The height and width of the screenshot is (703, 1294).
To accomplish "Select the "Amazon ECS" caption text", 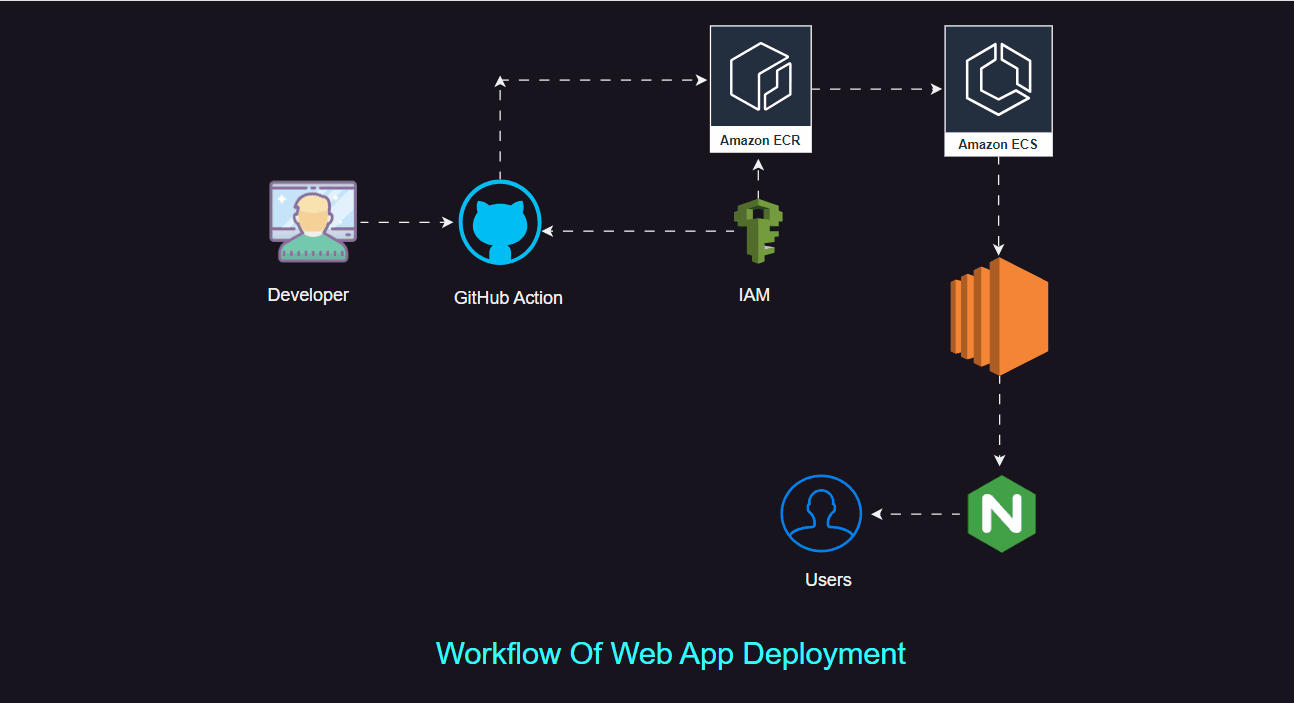I will tap(998, 144).
